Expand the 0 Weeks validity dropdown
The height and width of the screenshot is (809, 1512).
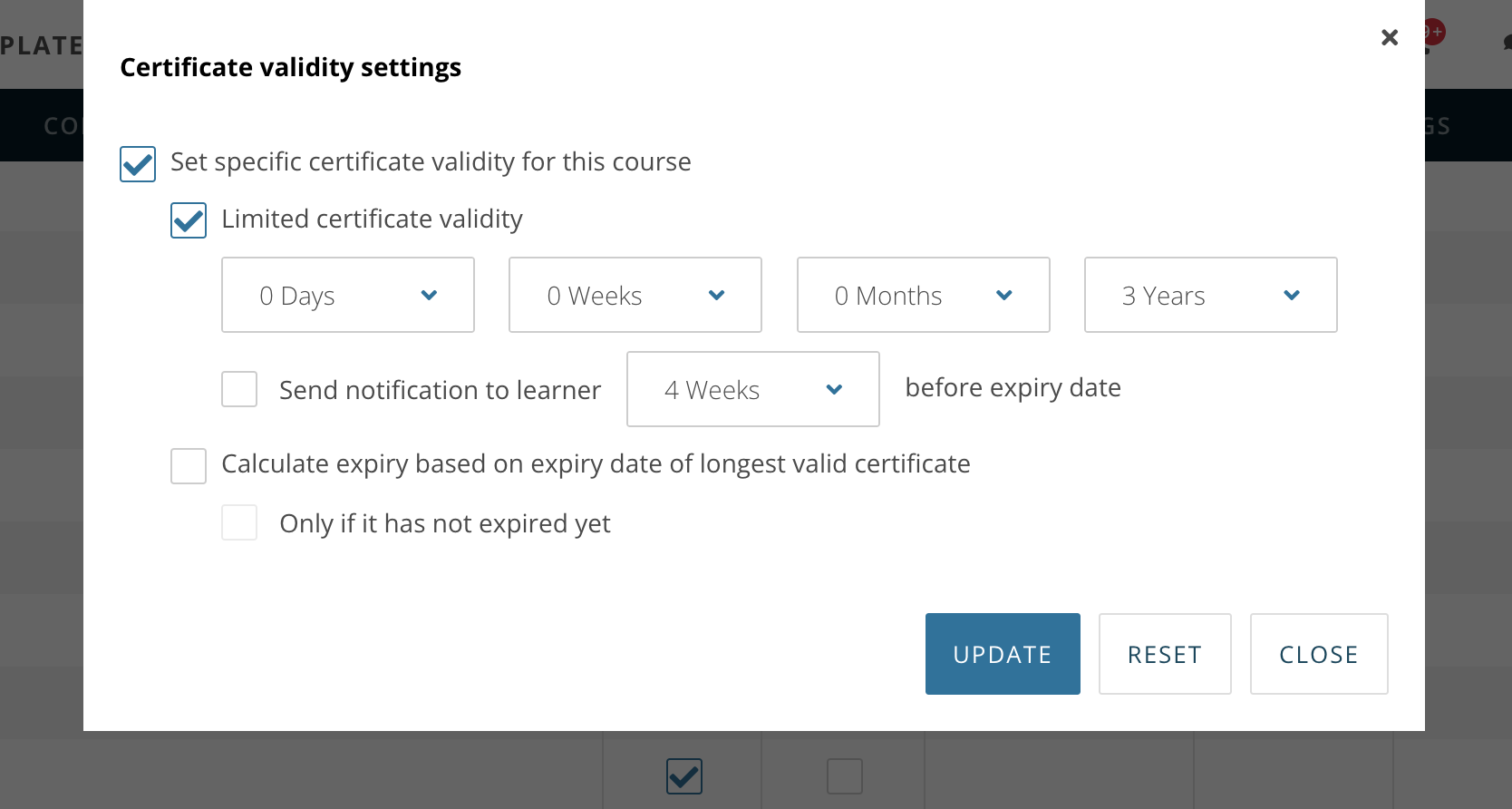[635, 295]
